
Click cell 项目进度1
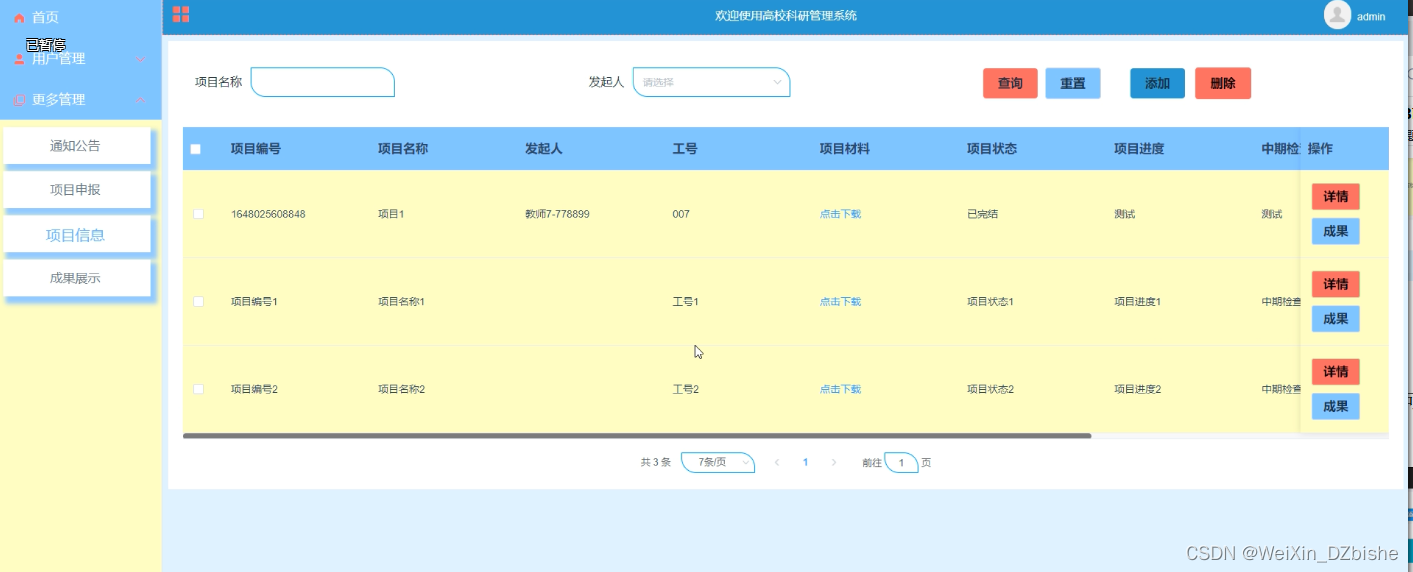click(1138, 301)
